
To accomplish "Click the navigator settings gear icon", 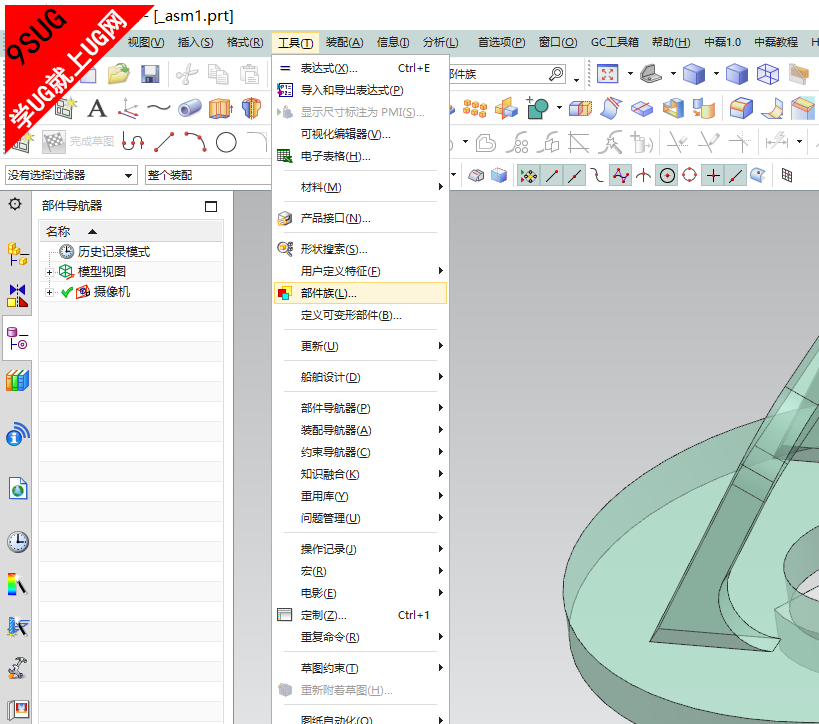I will pyautogui.click(x=15, y=204).
